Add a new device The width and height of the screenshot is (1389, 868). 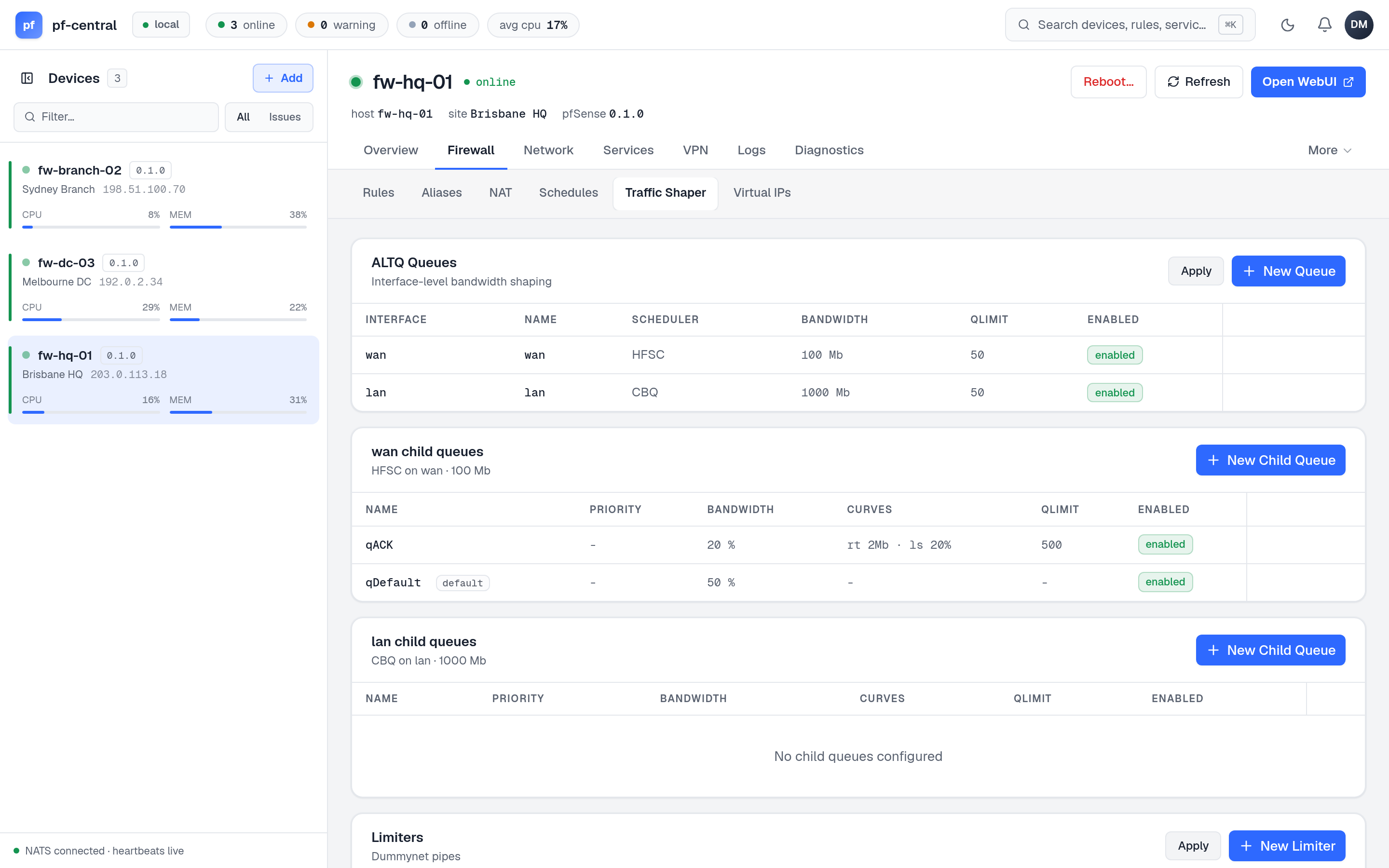283,78
